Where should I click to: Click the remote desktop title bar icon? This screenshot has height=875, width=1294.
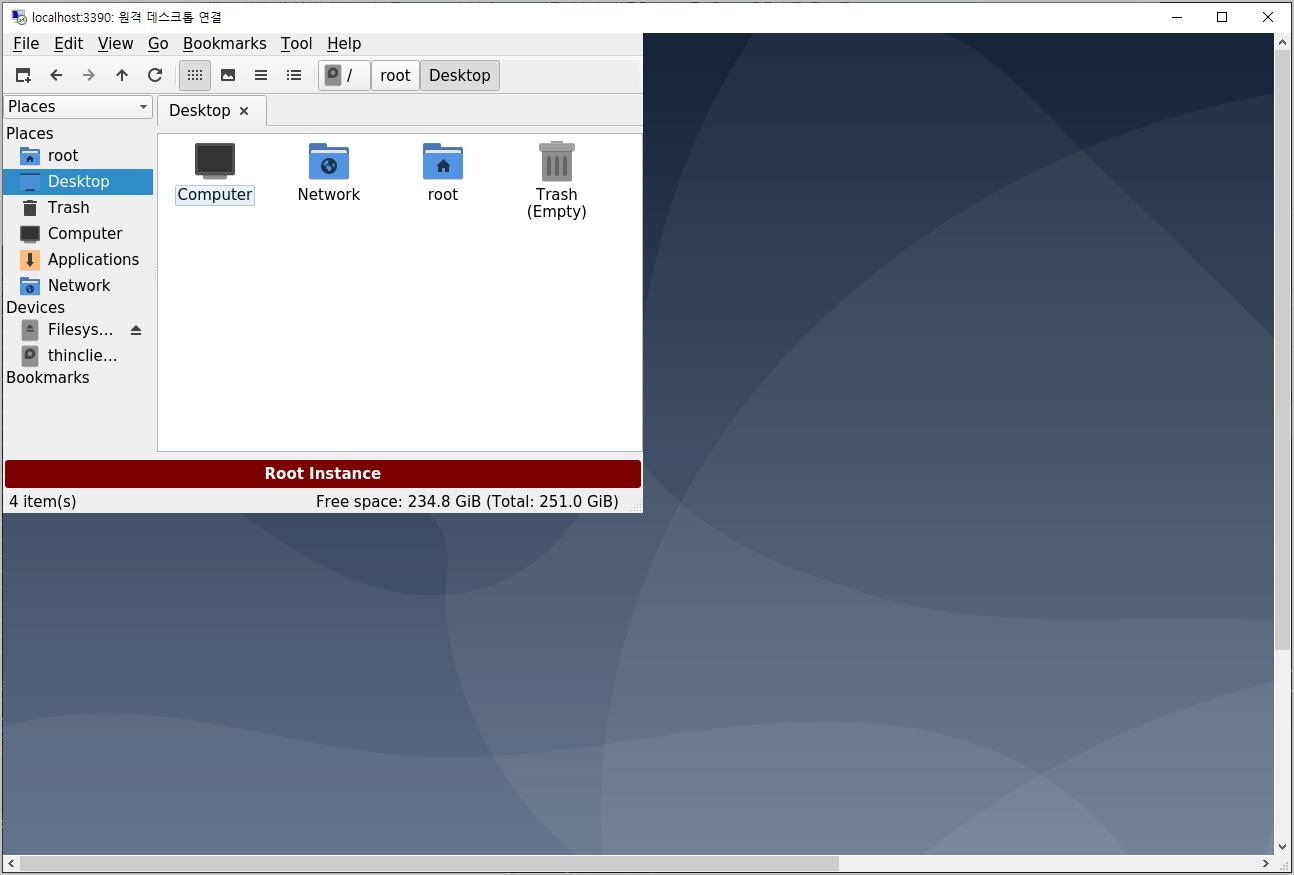tap(18, 17)
